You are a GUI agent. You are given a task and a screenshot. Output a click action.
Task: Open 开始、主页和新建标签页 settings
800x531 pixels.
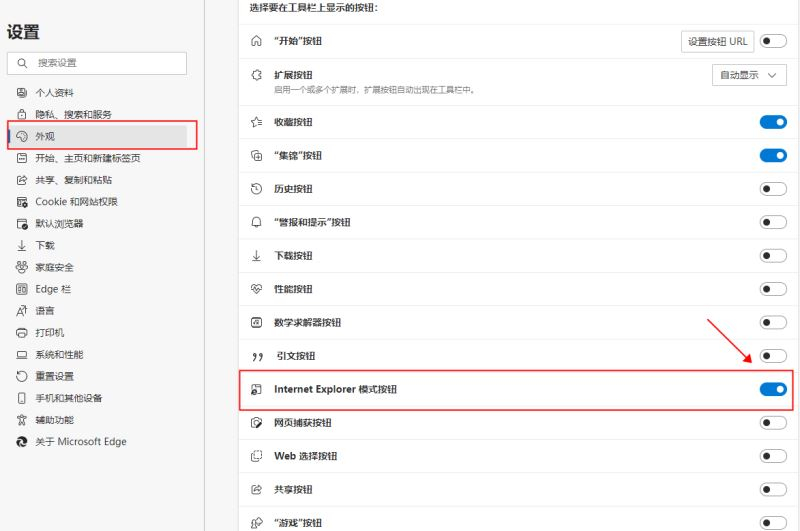pos(87,158)
